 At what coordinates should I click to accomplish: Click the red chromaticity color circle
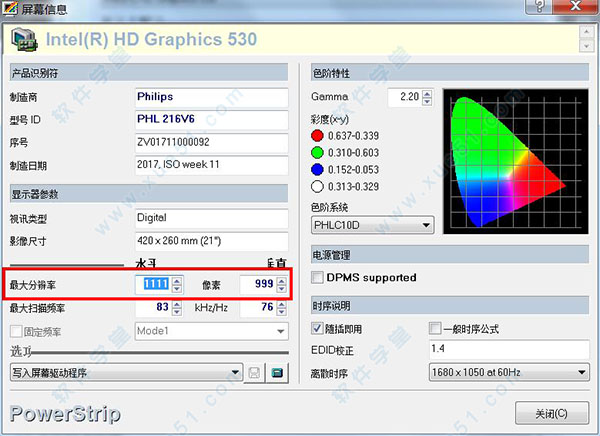(318, 136)
